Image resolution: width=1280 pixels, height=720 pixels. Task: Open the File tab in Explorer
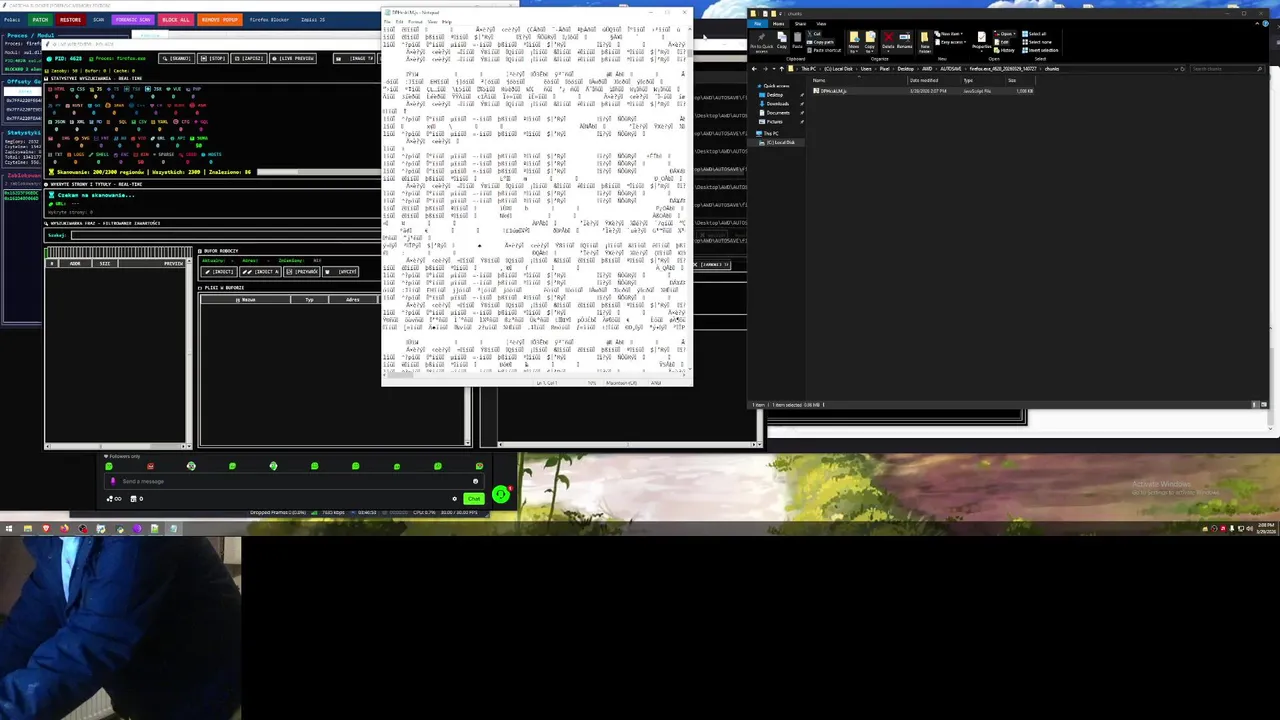click(x=757, y=24)
